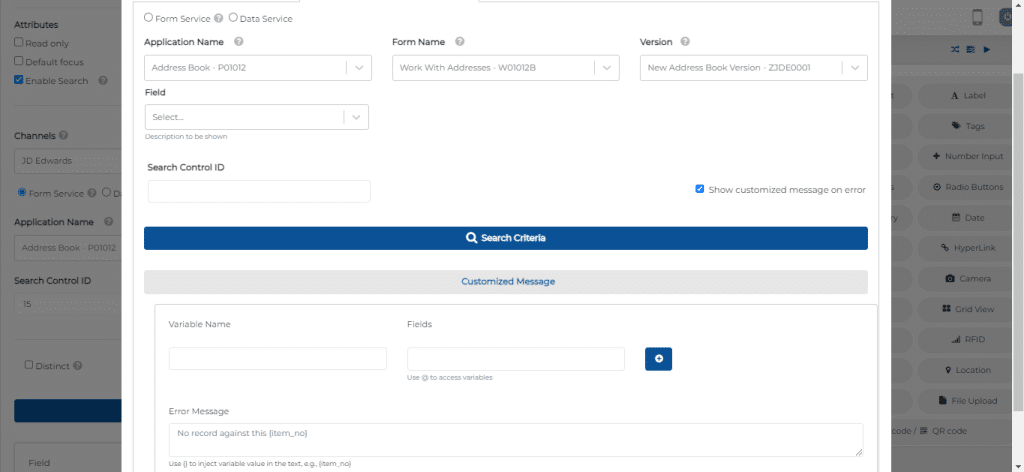1024x472 pixels.
Task: Click the play icon in background toolbar
Action: click(987, 50)
